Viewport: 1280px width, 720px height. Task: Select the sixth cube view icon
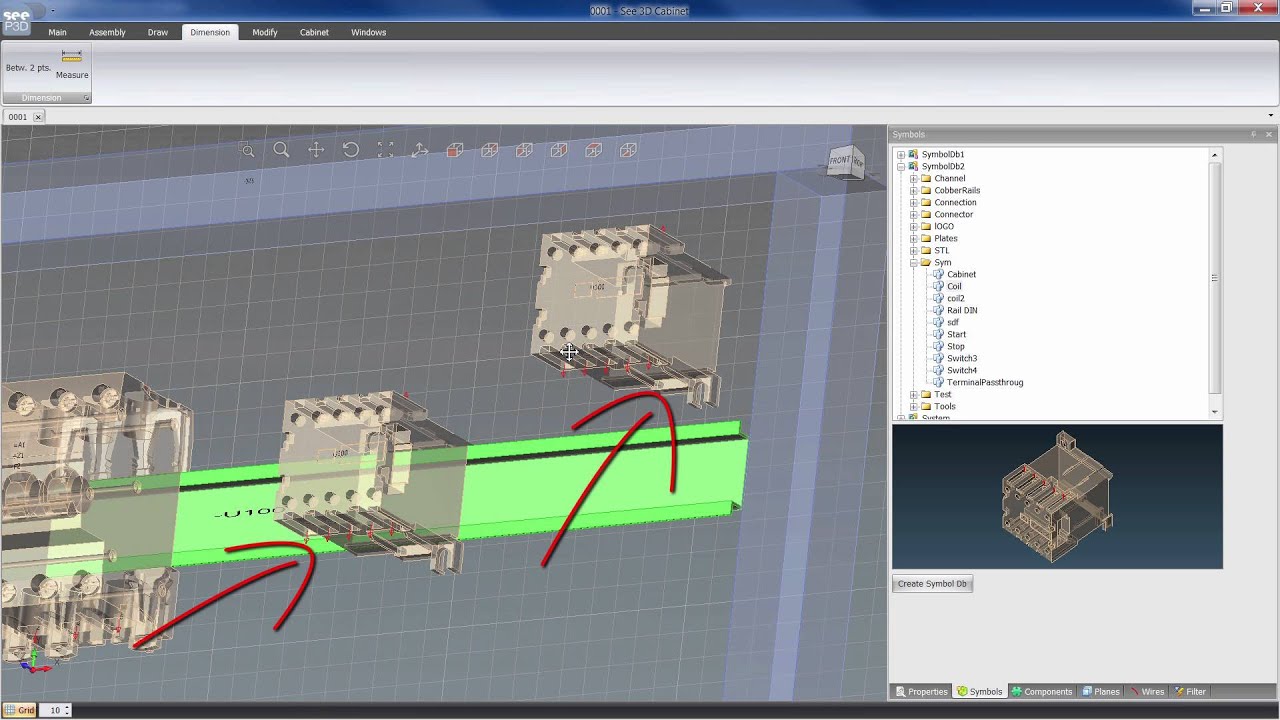coord(628,150)
